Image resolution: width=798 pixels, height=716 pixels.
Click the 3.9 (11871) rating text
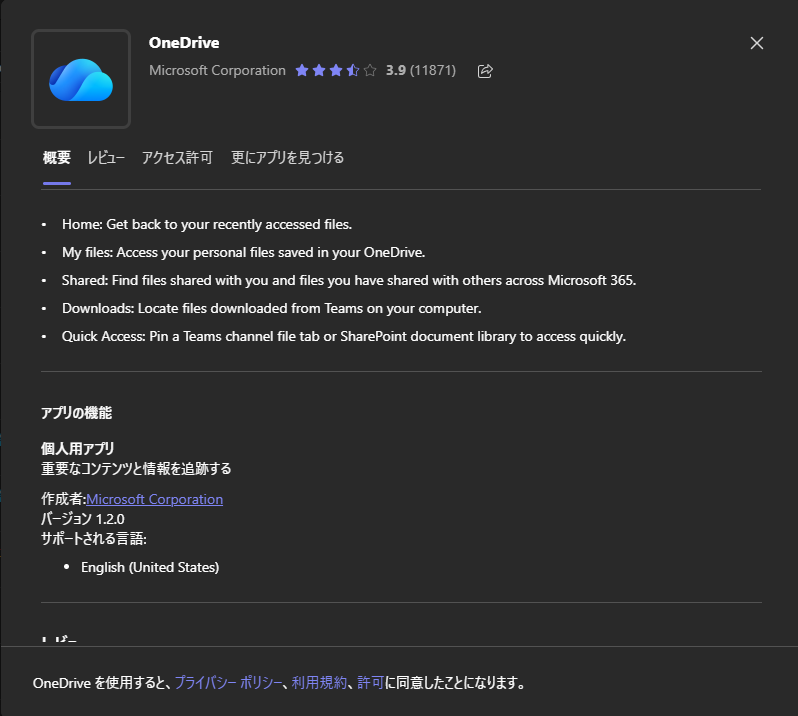421,70
